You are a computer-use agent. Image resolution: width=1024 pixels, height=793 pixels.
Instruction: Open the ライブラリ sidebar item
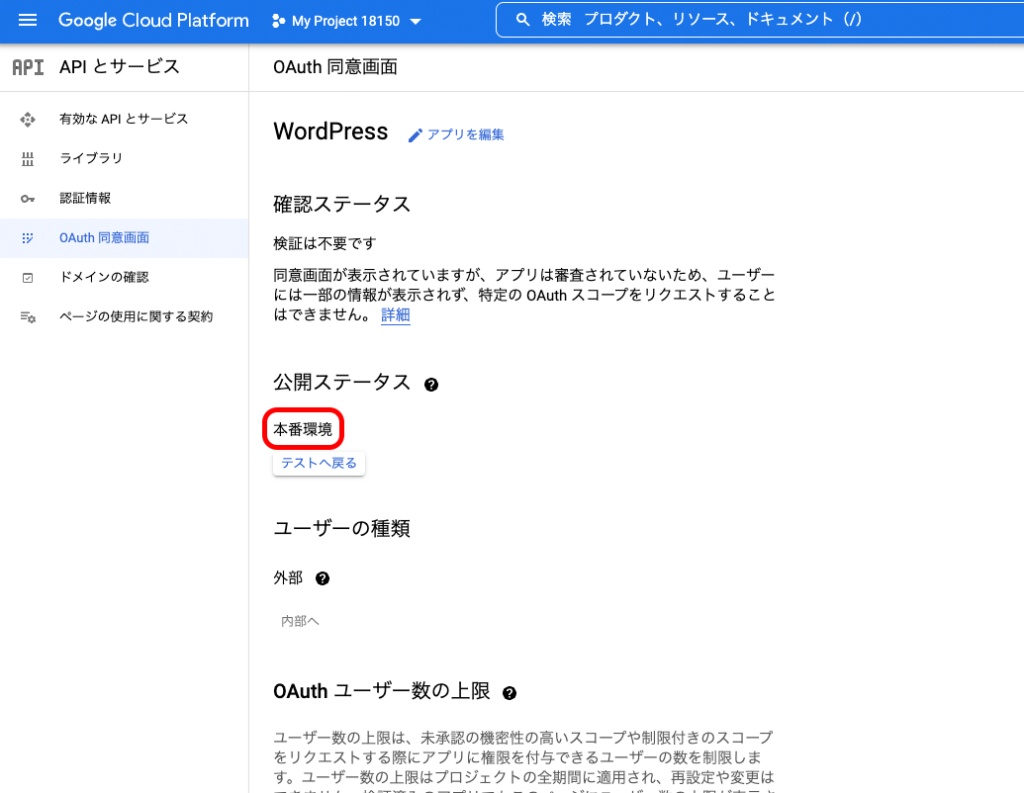[x=91, y=158]
